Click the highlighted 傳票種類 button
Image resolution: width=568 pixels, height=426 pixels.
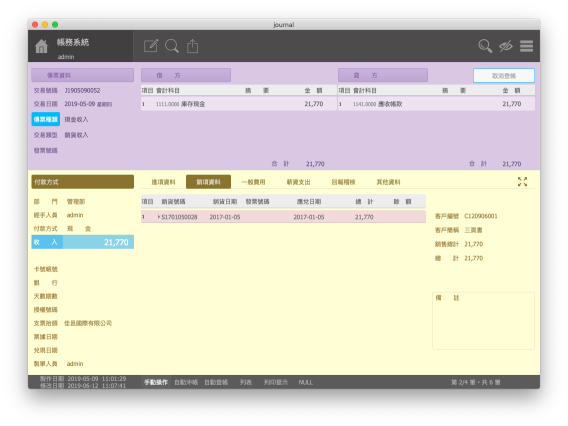[46, 120]
